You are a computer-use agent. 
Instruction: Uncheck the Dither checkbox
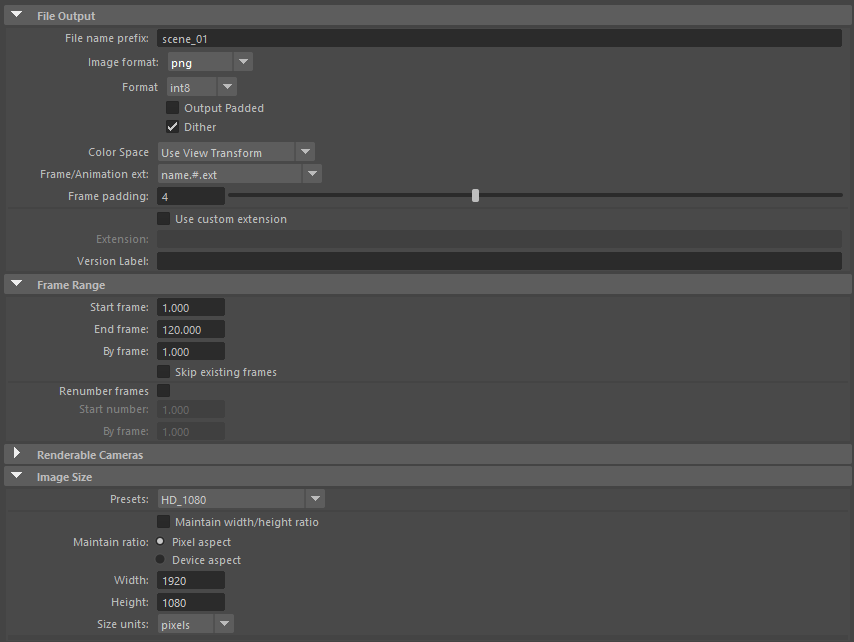click(x=173, y=127)
